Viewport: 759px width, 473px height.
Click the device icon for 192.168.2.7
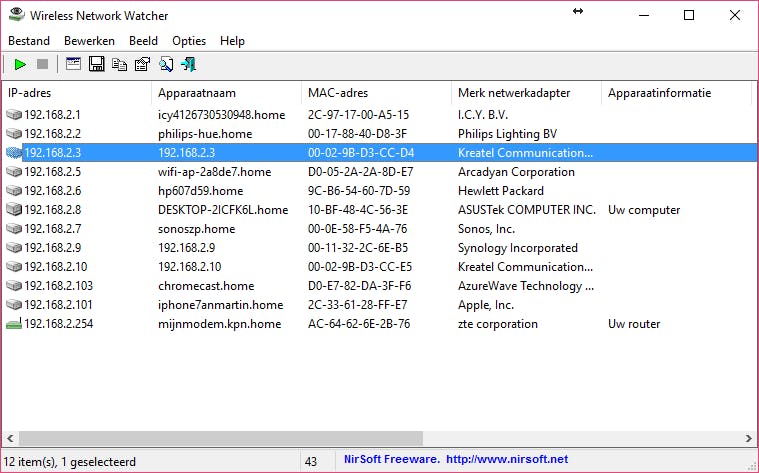tap(14, 229)
